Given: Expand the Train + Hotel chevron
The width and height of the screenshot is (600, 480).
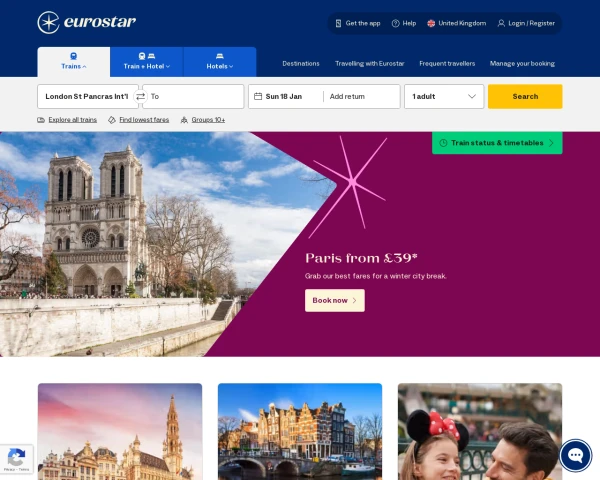Looking at the screenshot, I should [x=168, y=67].
